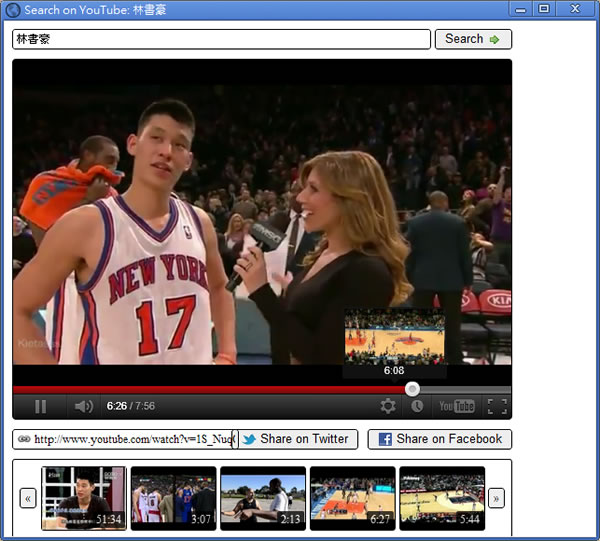Open video on YouTube logo
The height and width of the screenshot is (541, 600).
click(457, 406)
